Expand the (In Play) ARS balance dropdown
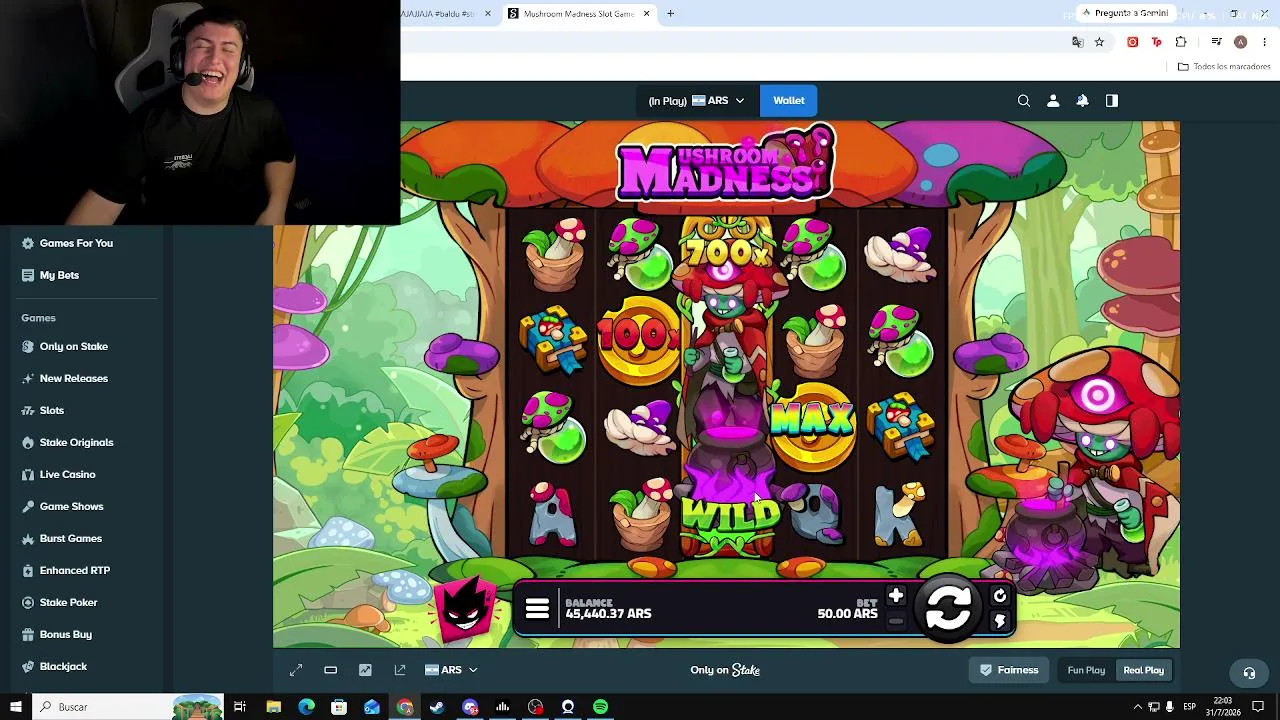 coord(696,100)
